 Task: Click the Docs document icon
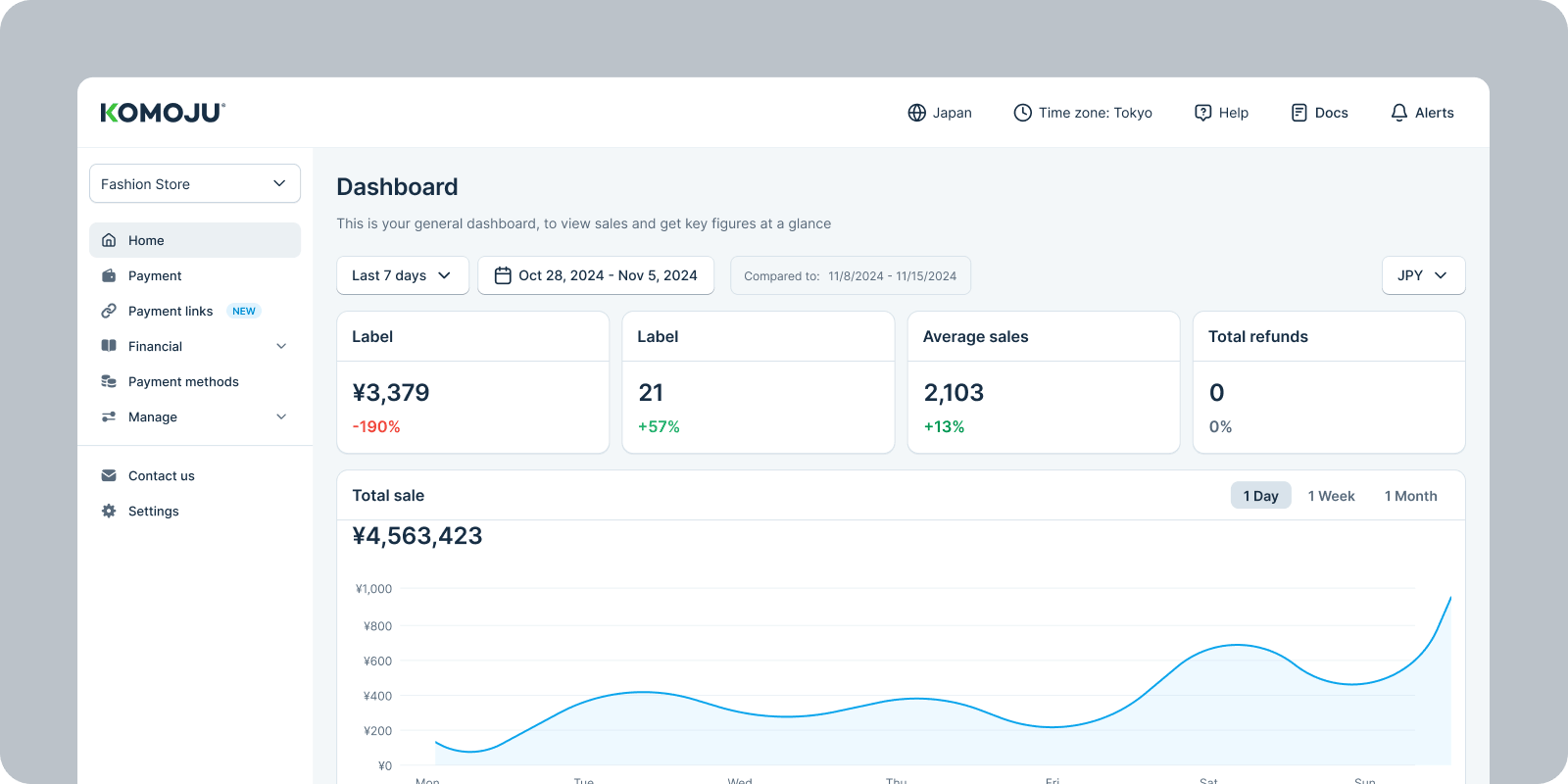coord(1298,113)
